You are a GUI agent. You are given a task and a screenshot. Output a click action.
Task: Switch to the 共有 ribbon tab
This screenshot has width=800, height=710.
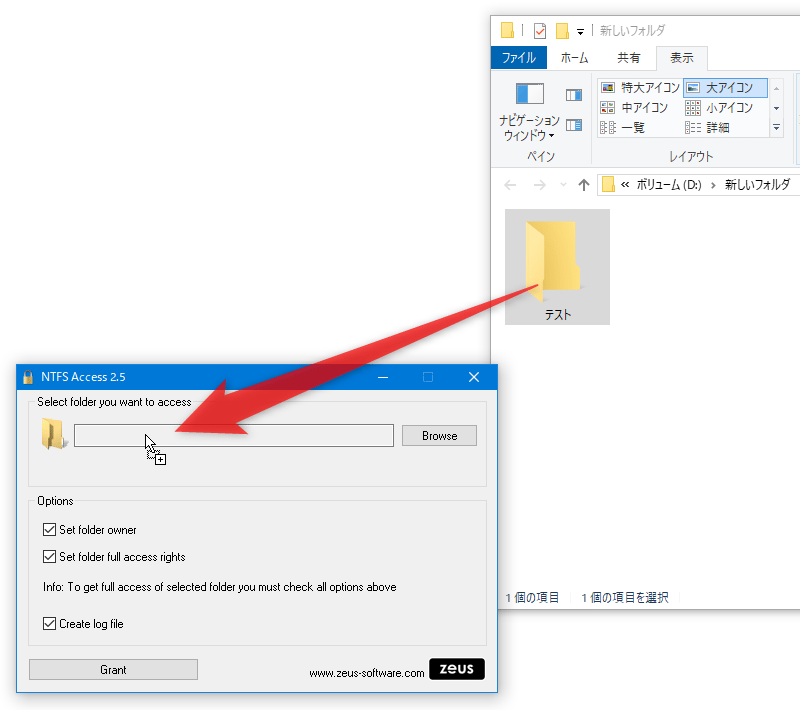click(x=629, y=58)
